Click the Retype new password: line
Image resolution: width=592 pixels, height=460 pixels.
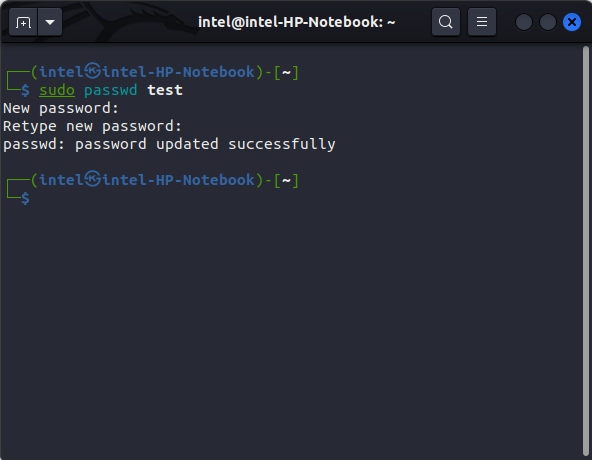pyautogui.click(x=92, y=126)
